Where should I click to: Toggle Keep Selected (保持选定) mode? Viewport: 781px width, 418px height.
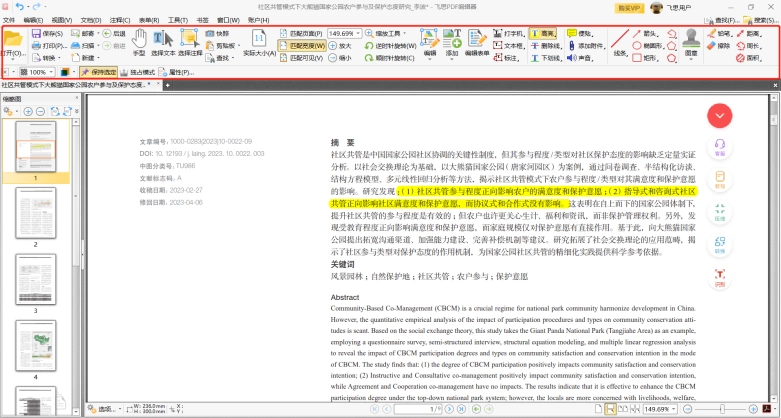click(x=99, y=72)
